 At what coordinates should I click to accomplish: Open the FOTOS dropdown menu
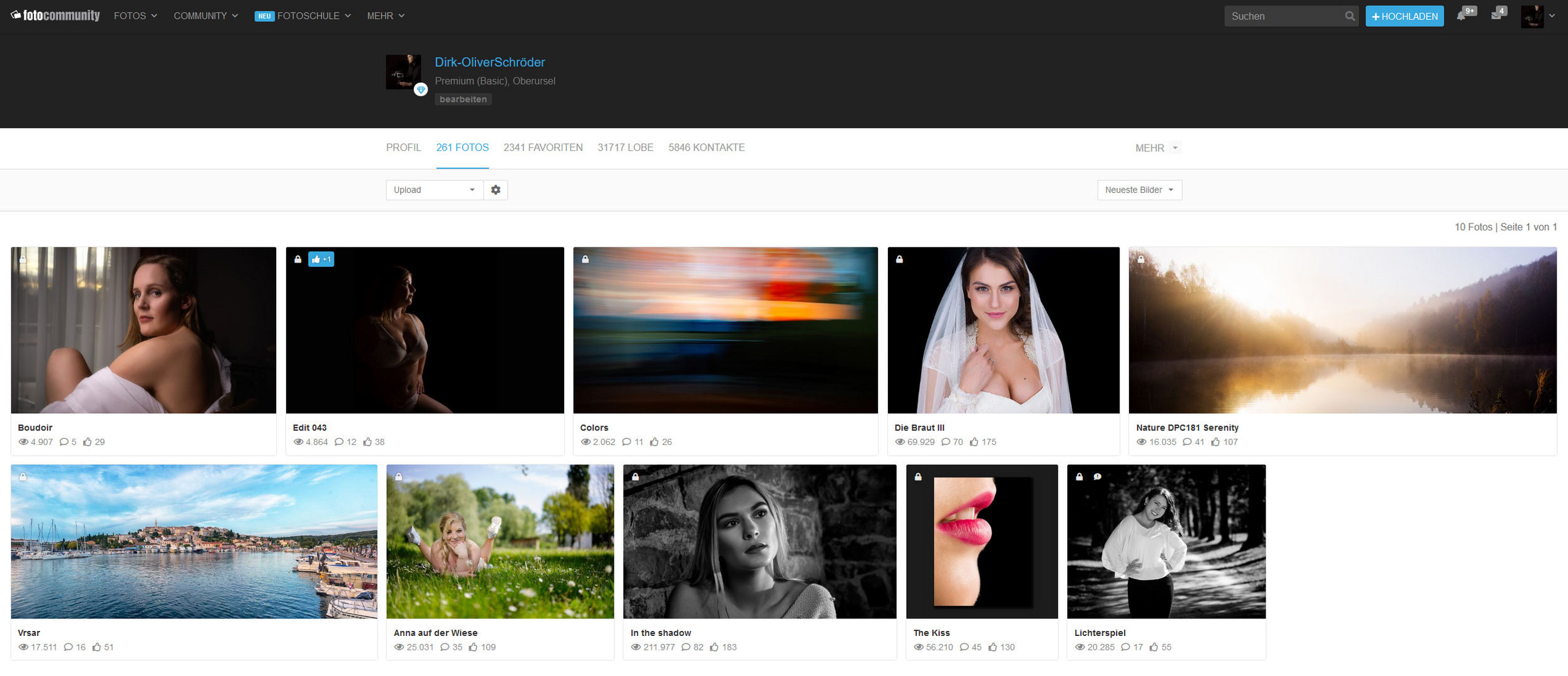tap(135, 16)
